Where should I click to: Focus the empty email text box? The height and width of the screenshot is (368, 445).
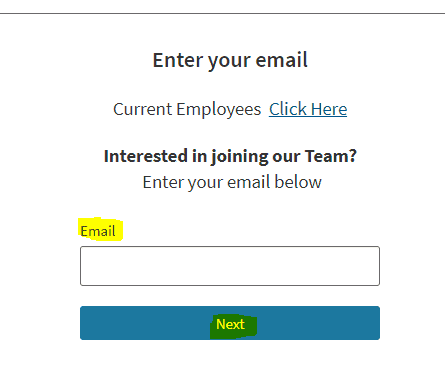(230, 266)
